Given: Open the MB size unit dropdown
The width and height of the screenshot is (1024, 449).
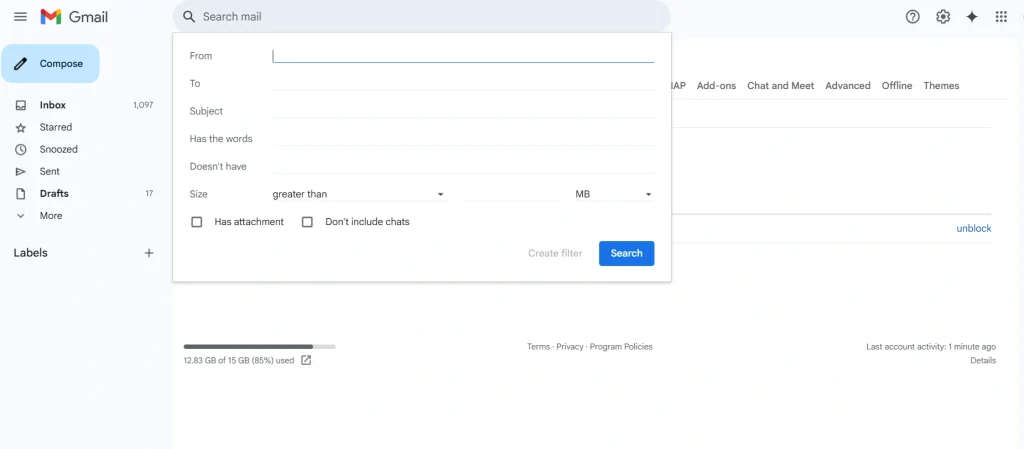Looking at the screenshot, I should point(613,194).
